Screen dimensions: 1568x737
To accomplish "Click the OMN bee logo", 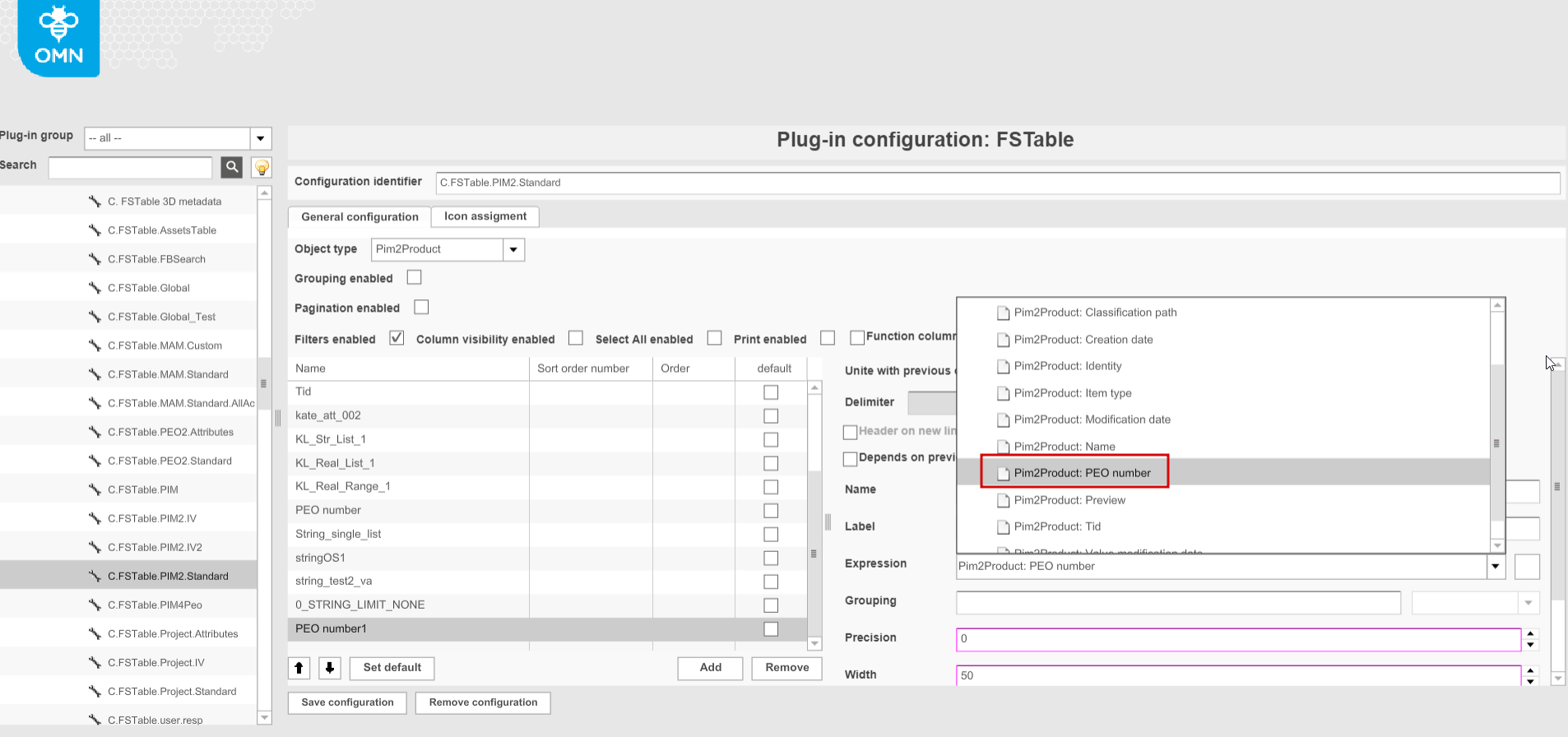I will [x=58, y=37].
